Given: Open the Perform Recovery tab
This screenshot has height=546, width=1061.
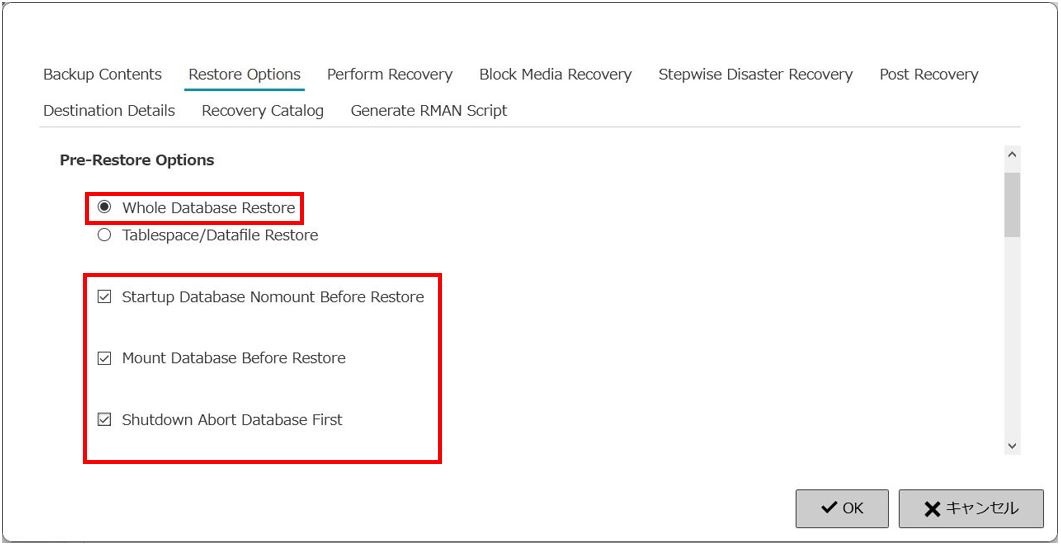Looking at the screenshot, I should (x=390, y=74).
